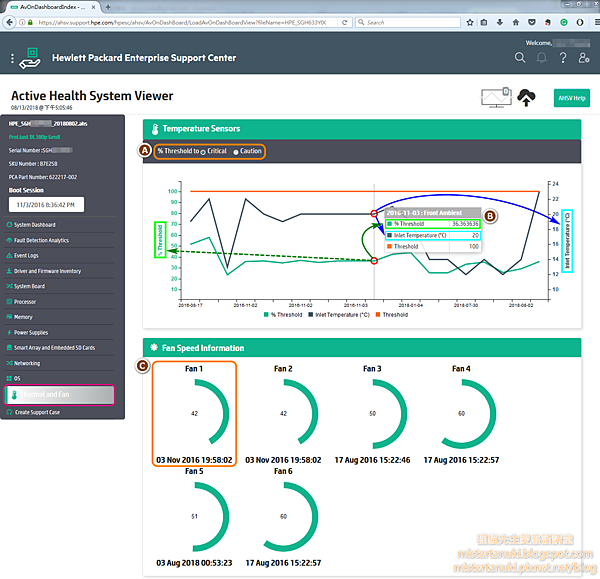Go to browser home icon
Viewport: 600px width, 579px height.
(x=516, y=22)
